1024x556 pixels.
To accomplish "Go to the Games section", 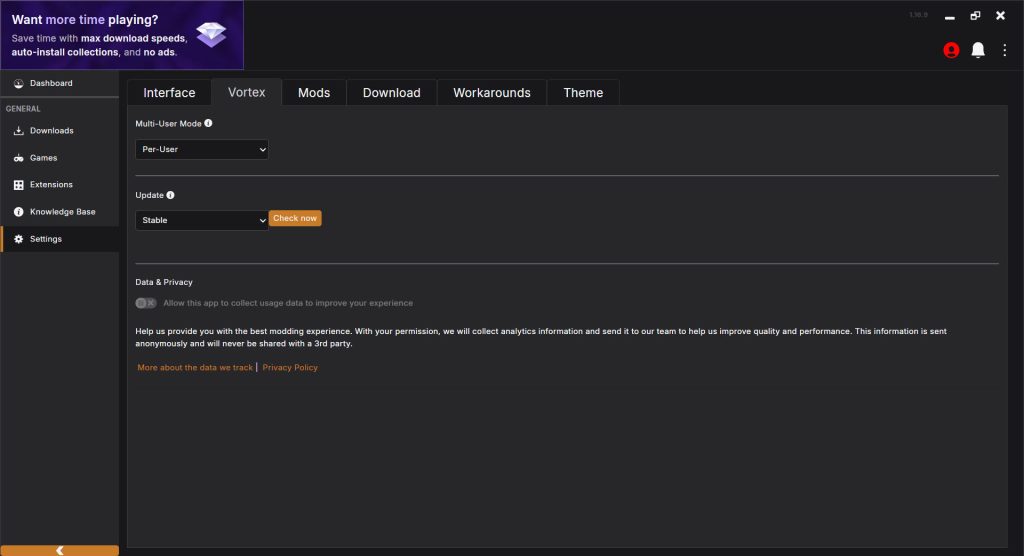I will 59,158.
